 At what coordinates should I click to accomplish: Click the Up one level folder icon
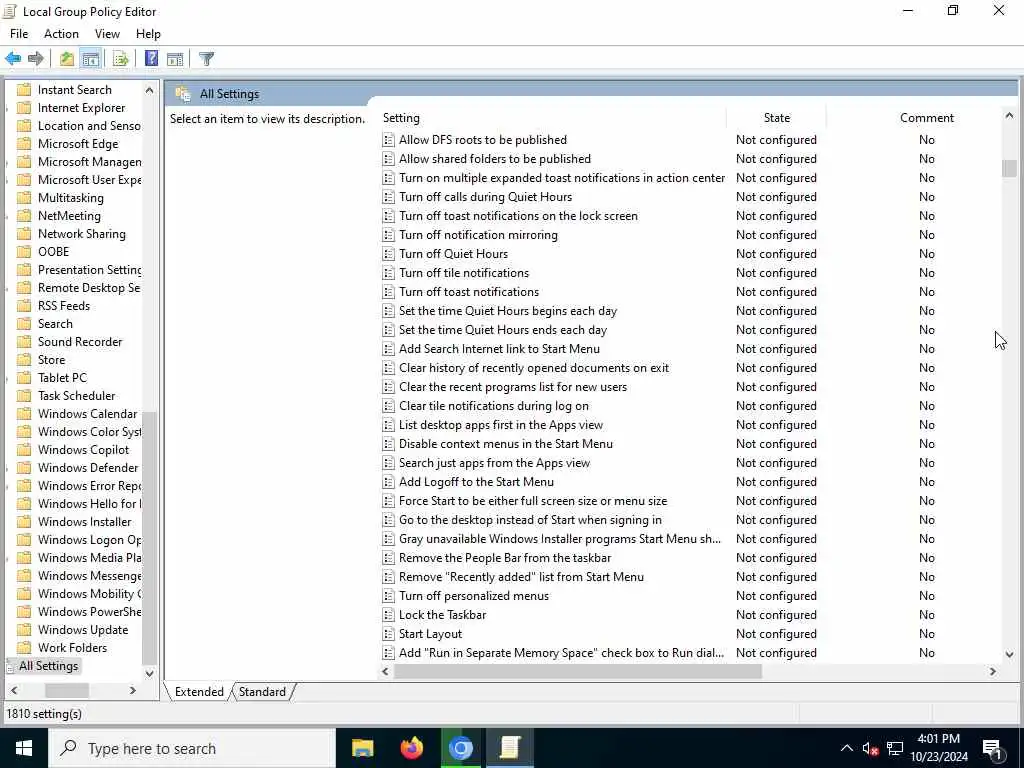67,59
